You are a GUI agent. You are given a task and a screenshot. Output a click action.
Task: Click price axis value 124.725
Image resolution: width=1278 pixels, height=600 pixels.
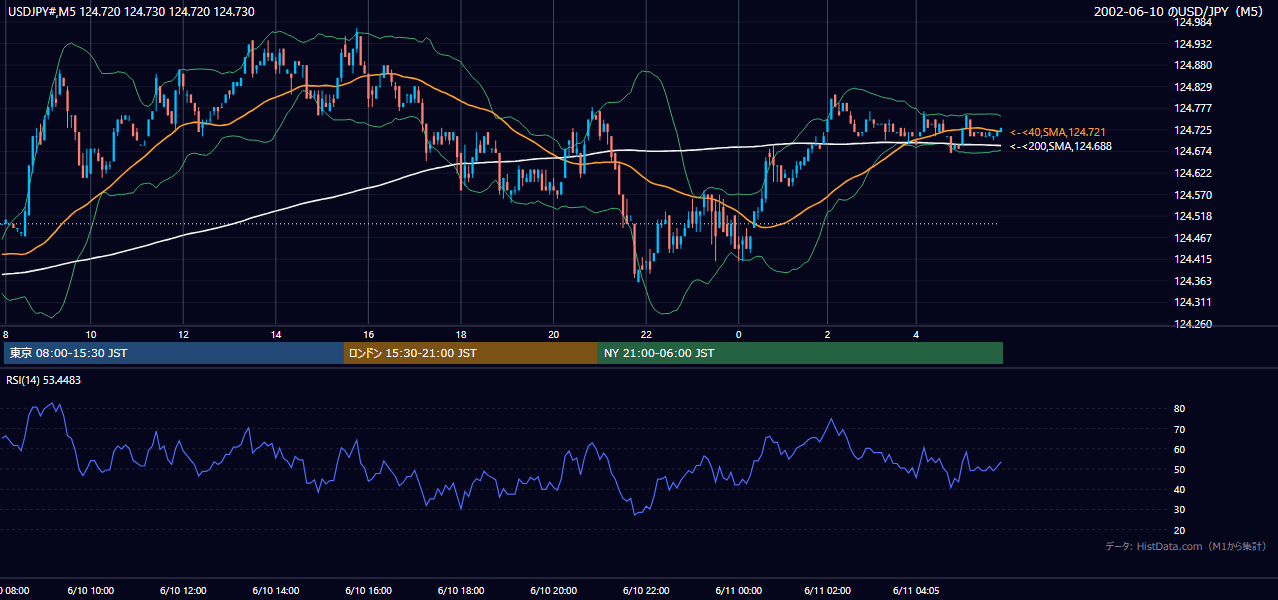tap(1193, 131)
